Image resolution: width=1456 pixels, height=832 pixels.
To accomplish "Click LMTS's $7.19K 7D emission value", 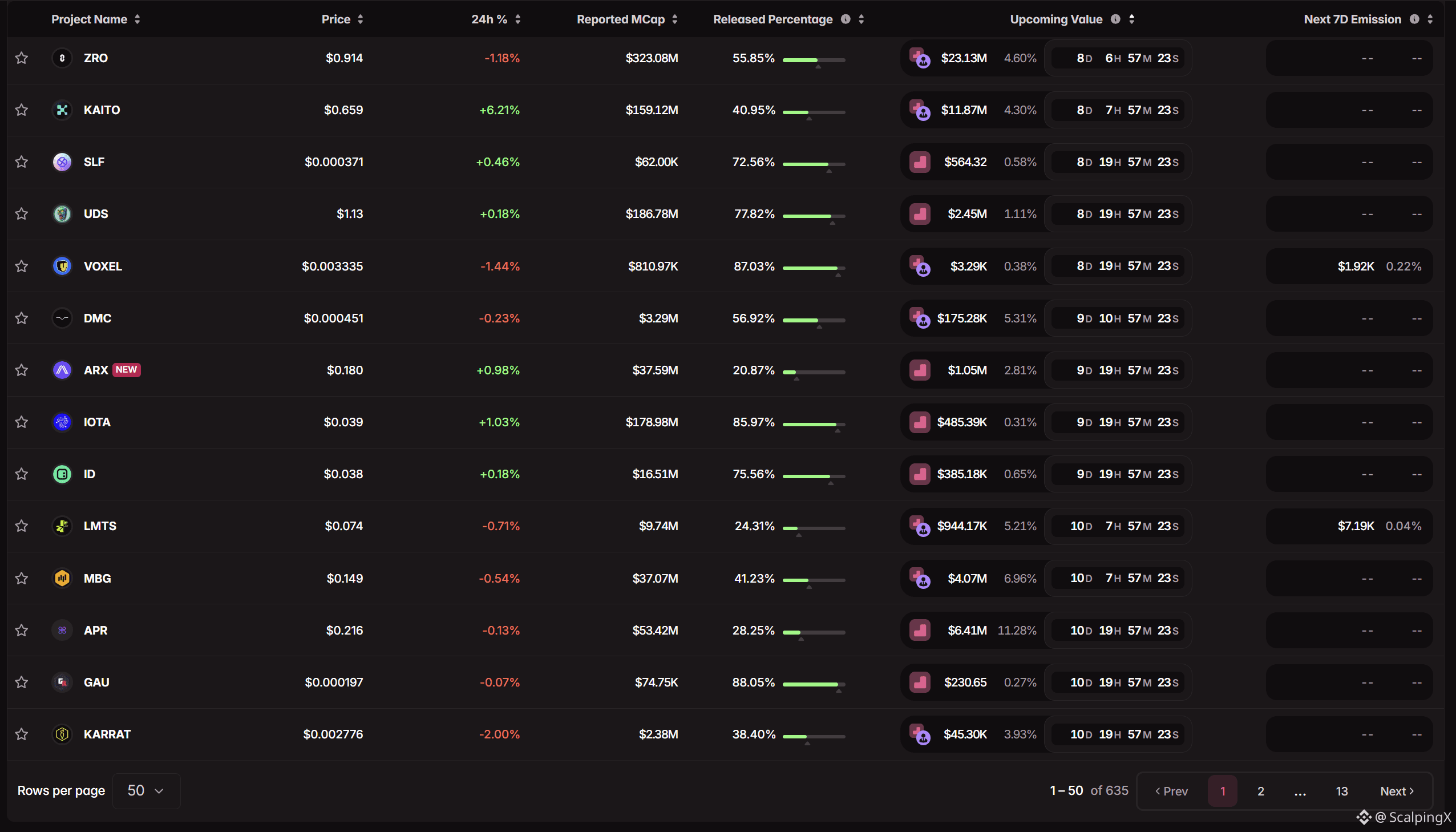I will point(1356,526).
